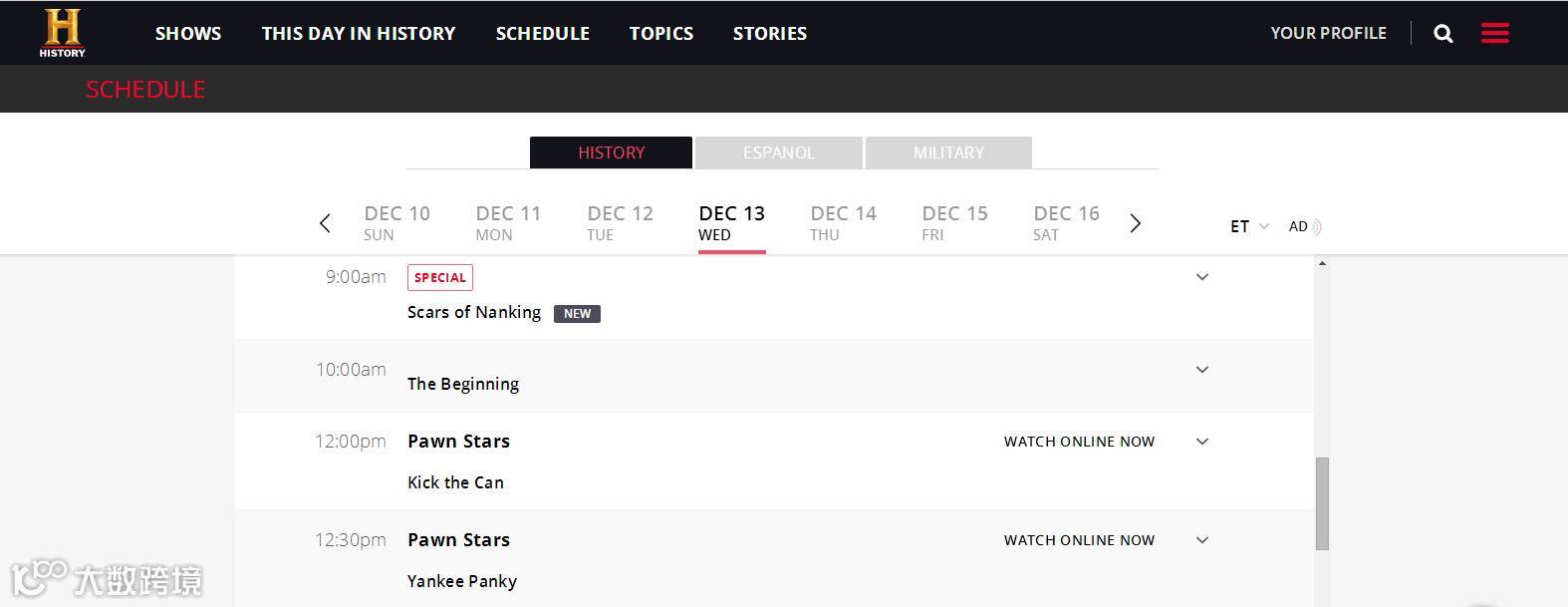Select Dec 10 Sunday

coord(396,223)
